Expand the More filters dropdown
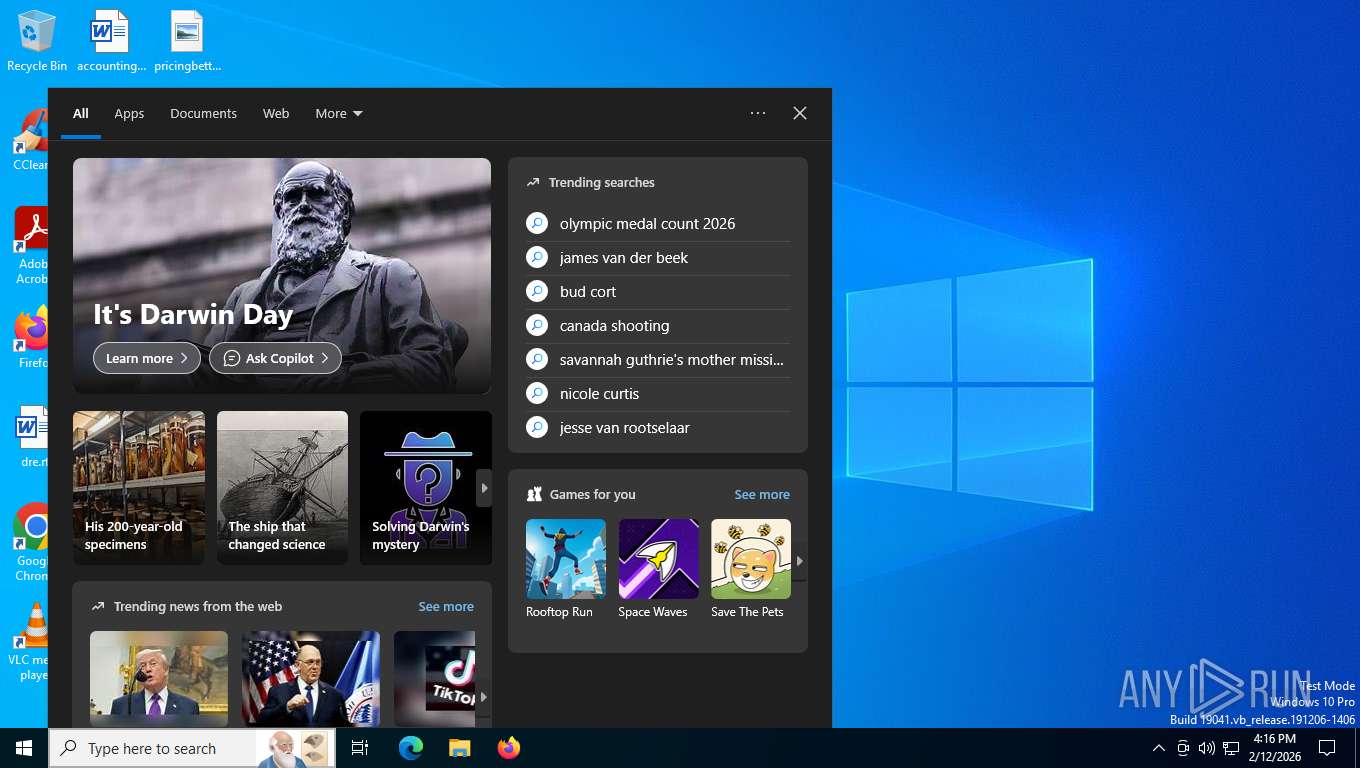Viewport: 1360px width, 768px height. [339, 113]
